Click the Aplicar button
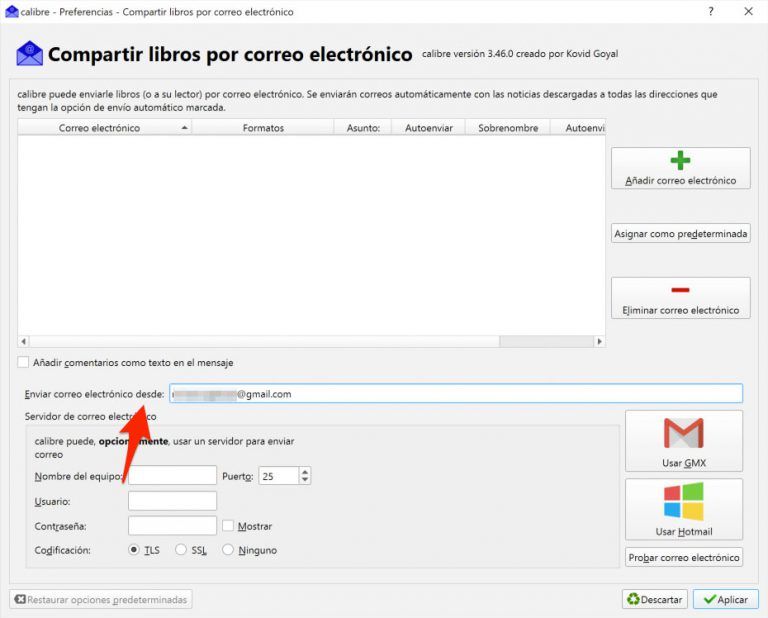 [x=725, y=599]
